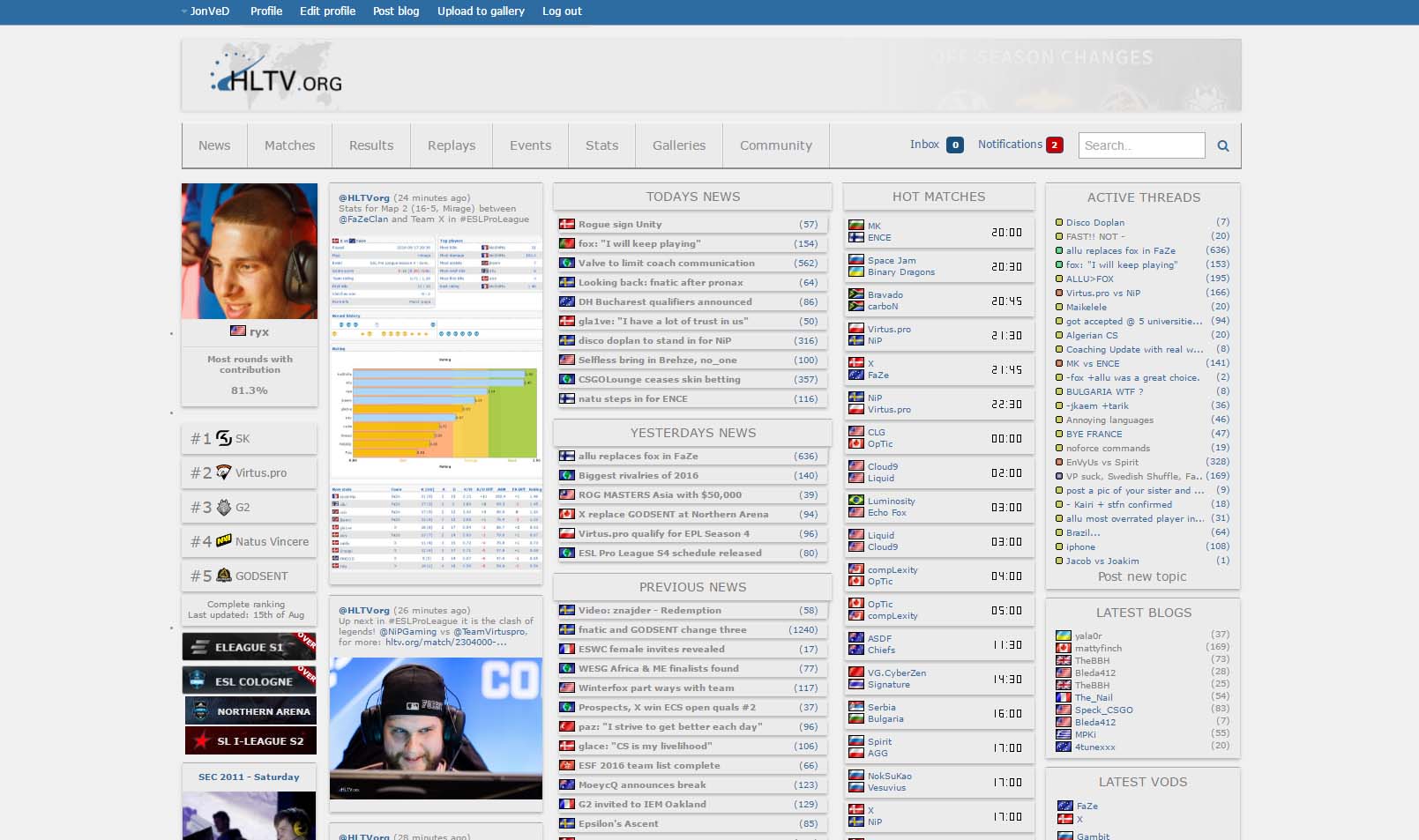Viewport: 1419px width, 840px height.
Task: Click the Virtus.pro logo in rankings
Action: 224,472
